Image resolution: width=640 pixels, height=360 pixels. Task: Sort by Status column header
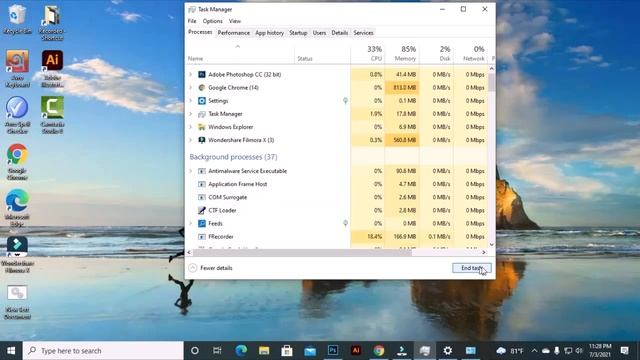pos(322,53)
